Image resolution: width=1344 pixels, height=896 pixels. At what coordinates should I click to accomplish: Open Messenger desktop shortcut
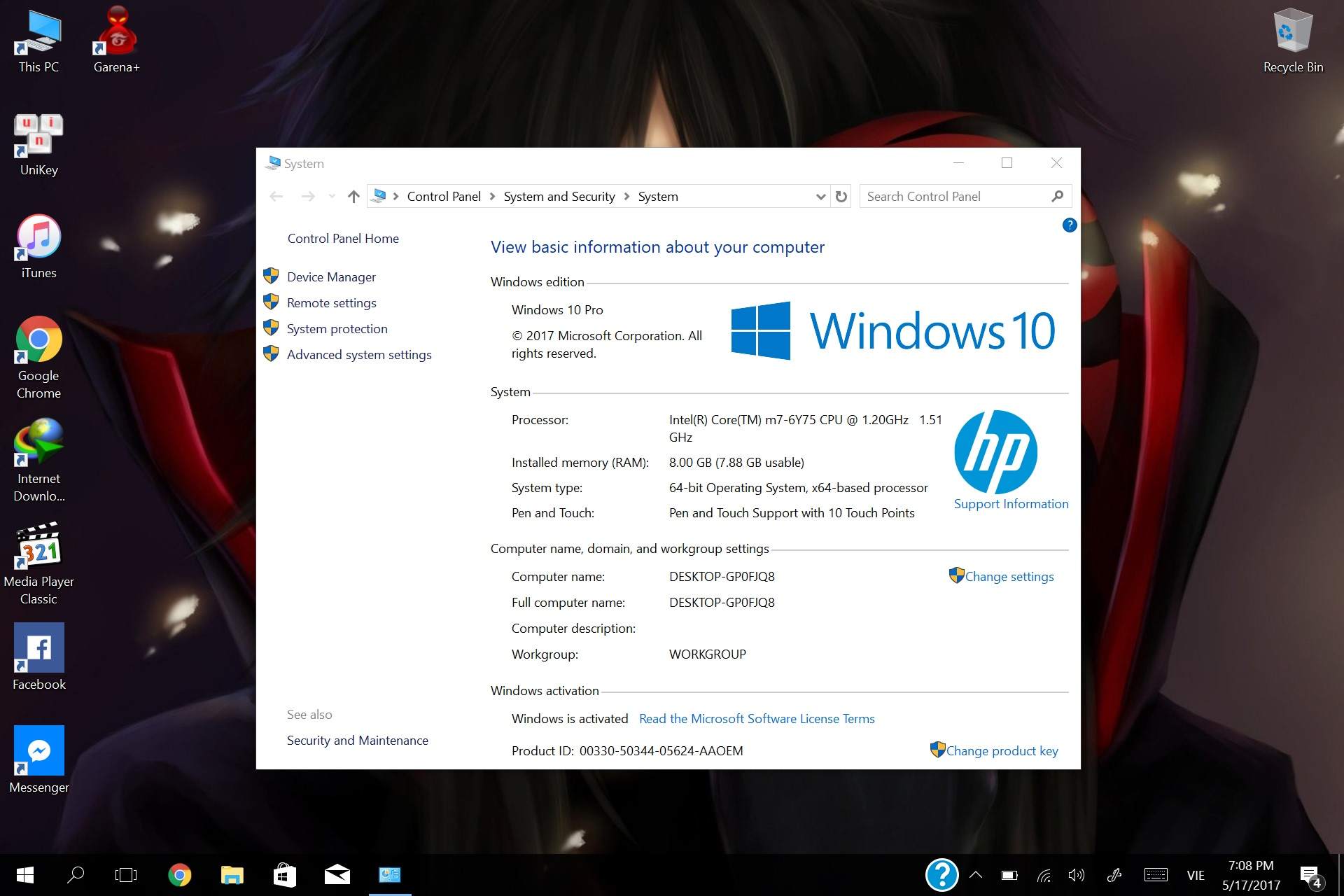point(38,759)
